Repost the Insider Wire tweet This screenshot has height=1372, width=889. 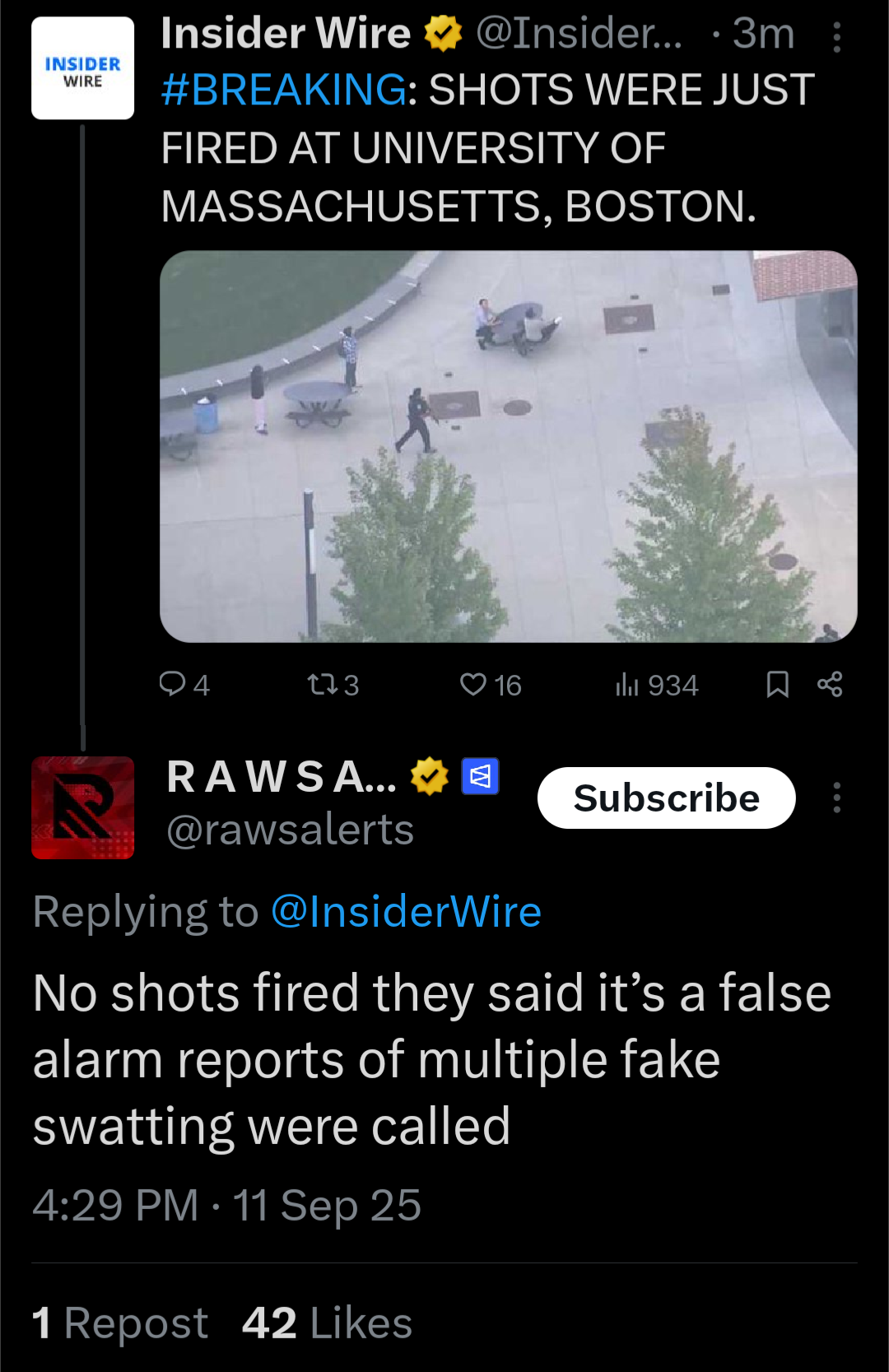(333, 685)
